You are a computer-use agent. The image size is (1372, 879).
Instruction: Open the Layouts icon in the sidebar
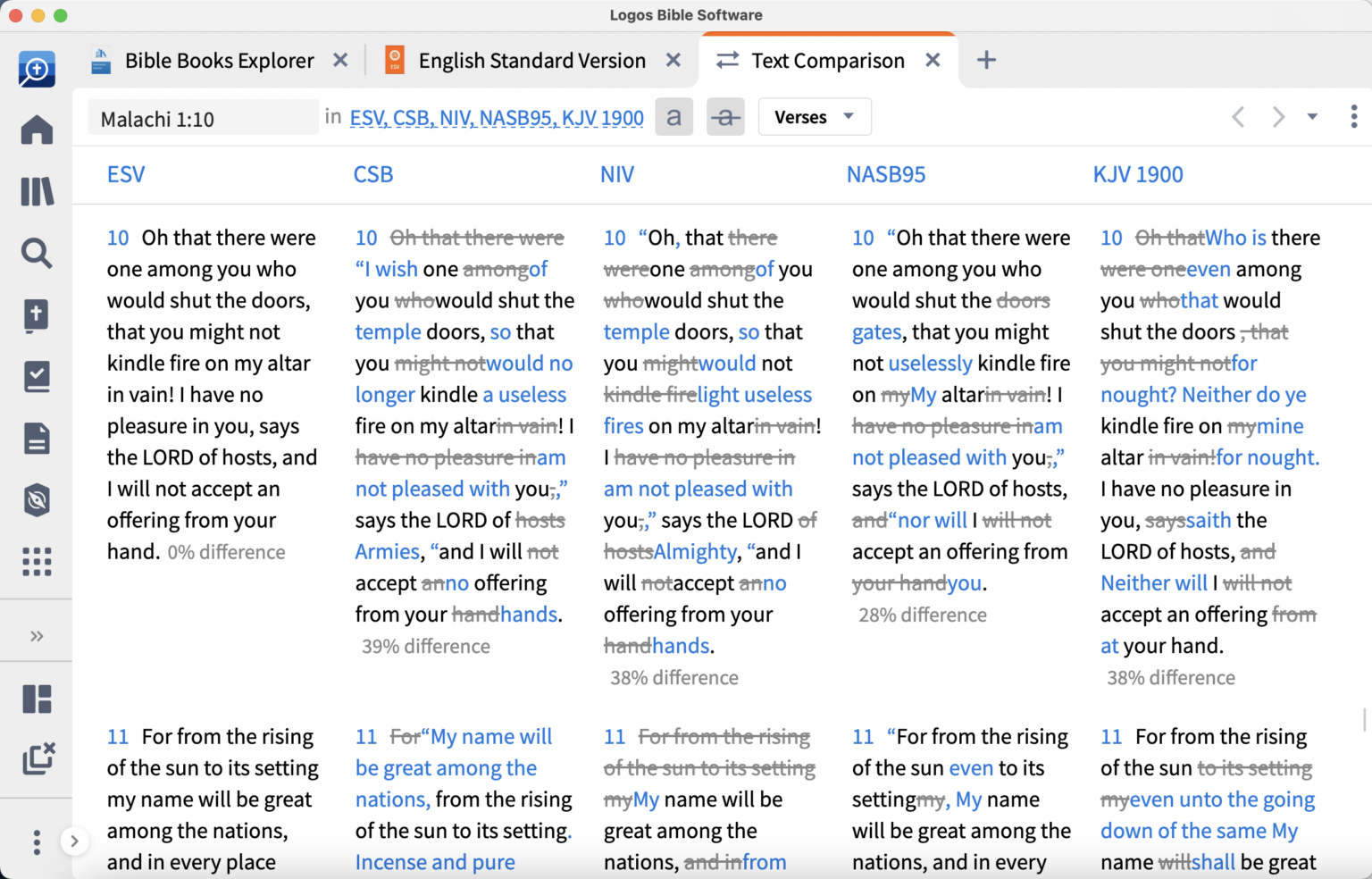point(37,699)
